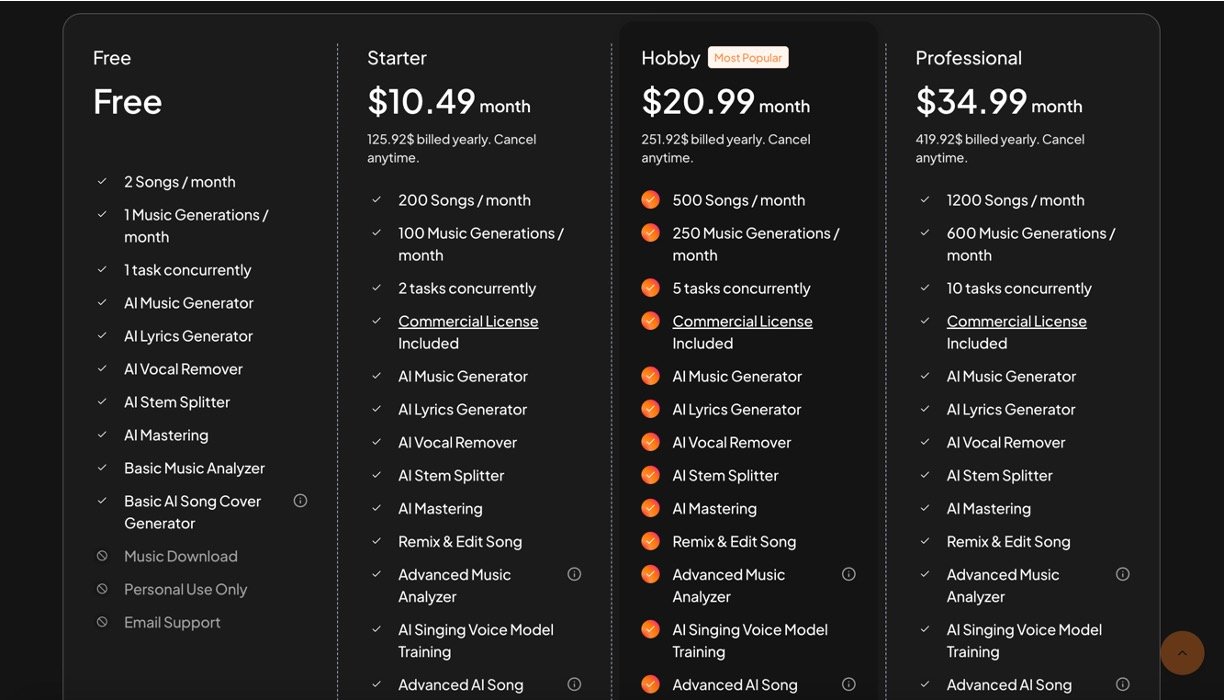The image size is (1224, 700).
Task: Click the blocked icon next to Music Download
Action: pos(102,556)
